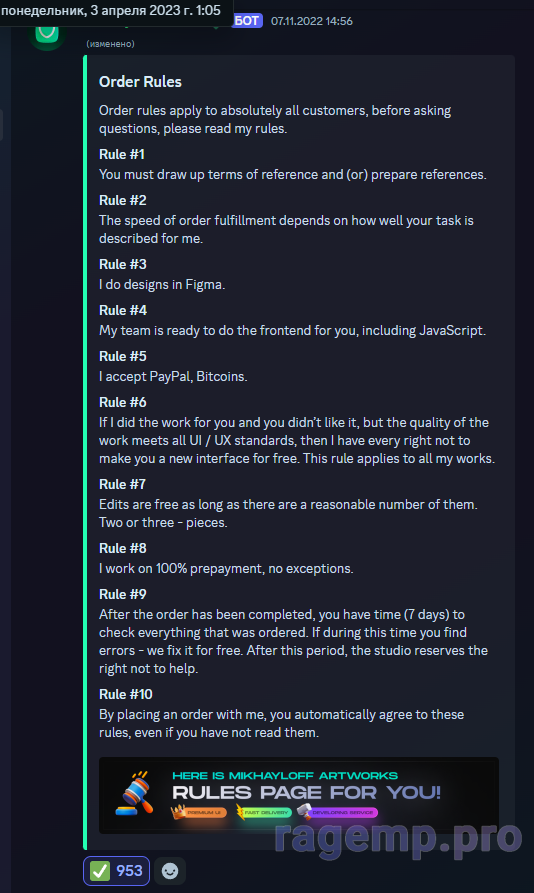Image resolution: width=534 pixels, height=893 pixels.
Task: Click the Rule #1 heading
Action: [122, 154]
